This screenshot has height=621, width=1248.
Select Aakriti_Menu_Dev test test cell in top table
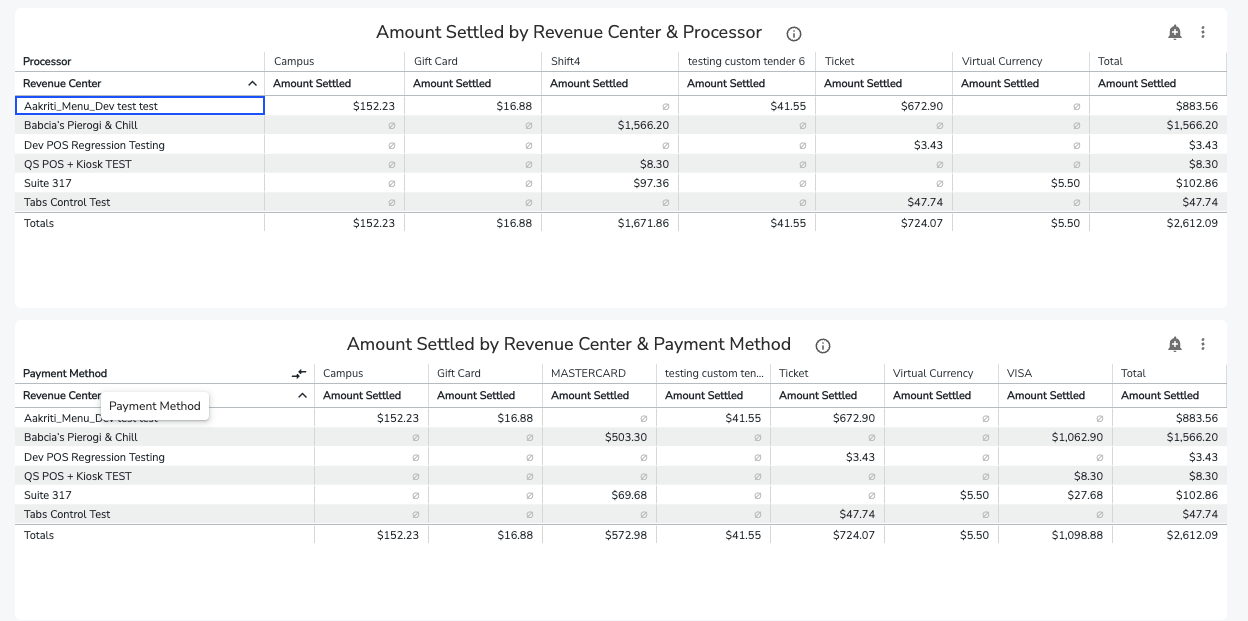[140, 105]
